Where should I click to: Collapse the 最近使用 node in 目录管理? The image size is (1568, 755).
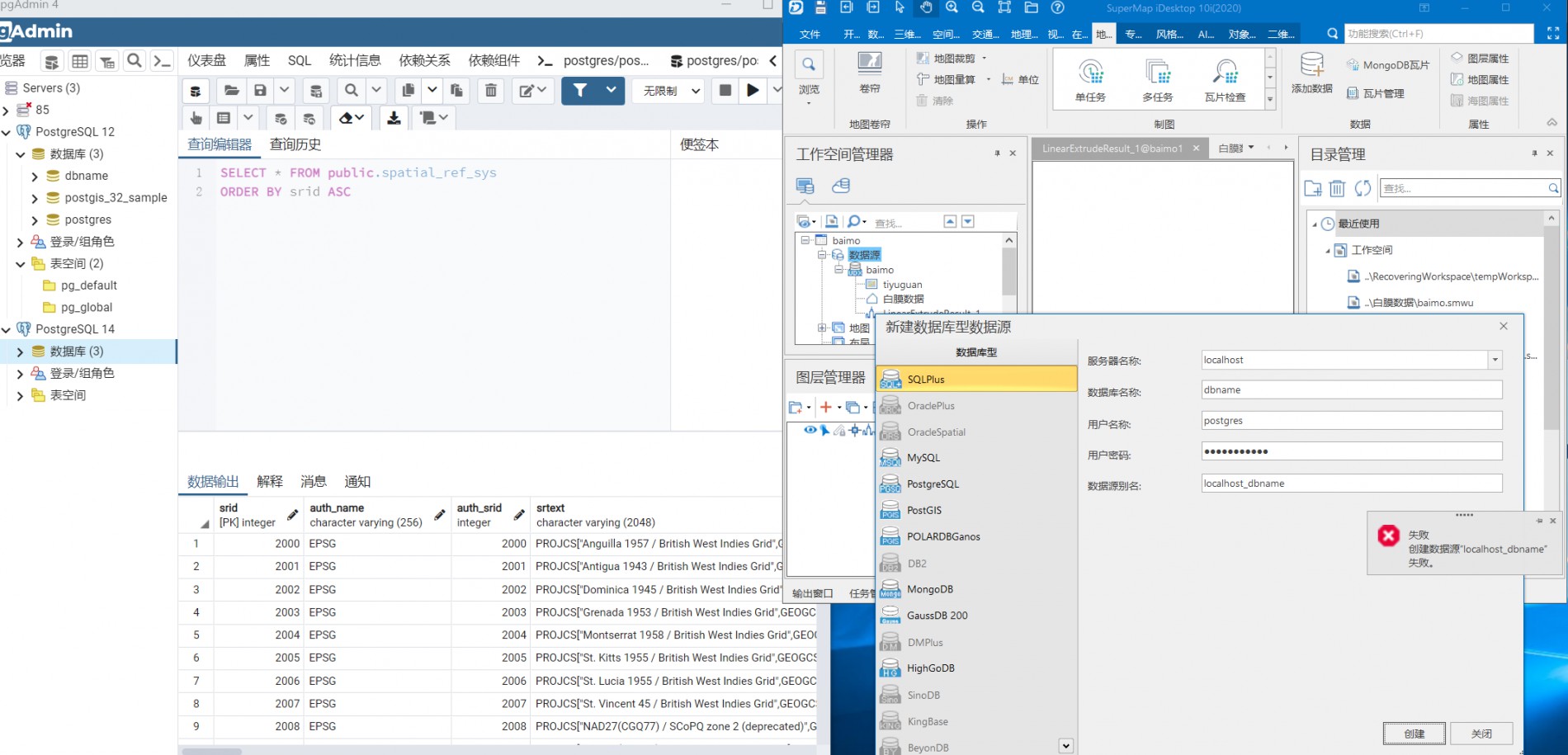click(1315, 224)
